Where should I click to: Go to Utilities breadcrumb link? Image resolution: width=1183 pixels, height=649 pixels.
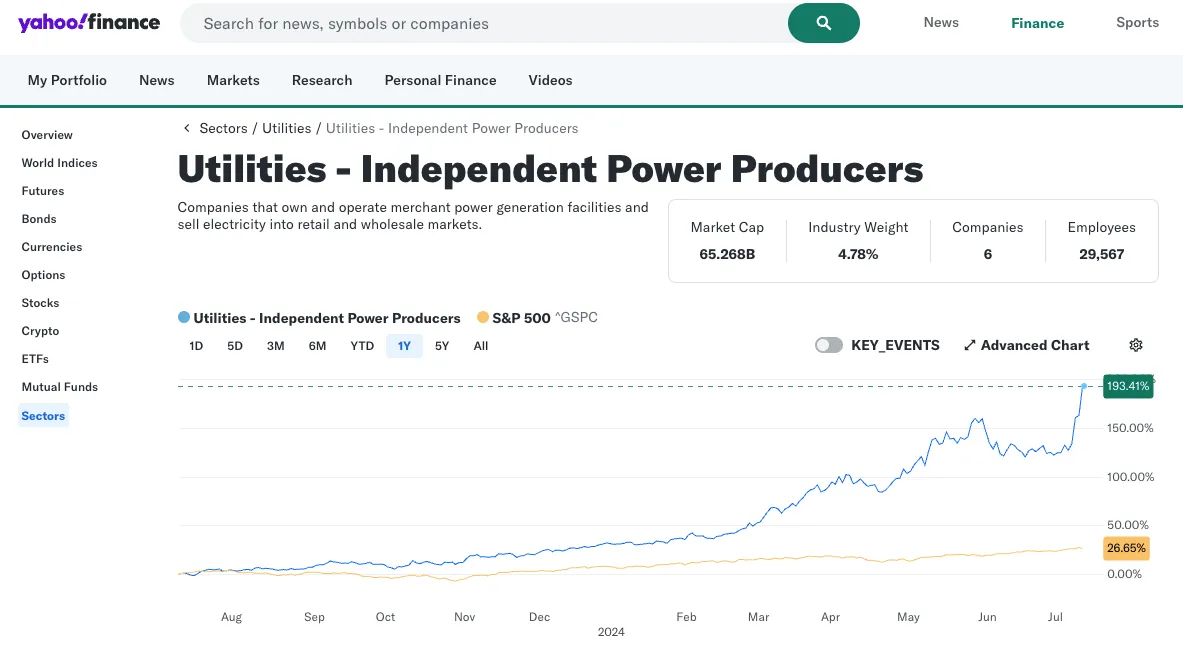tap(287, 128)
